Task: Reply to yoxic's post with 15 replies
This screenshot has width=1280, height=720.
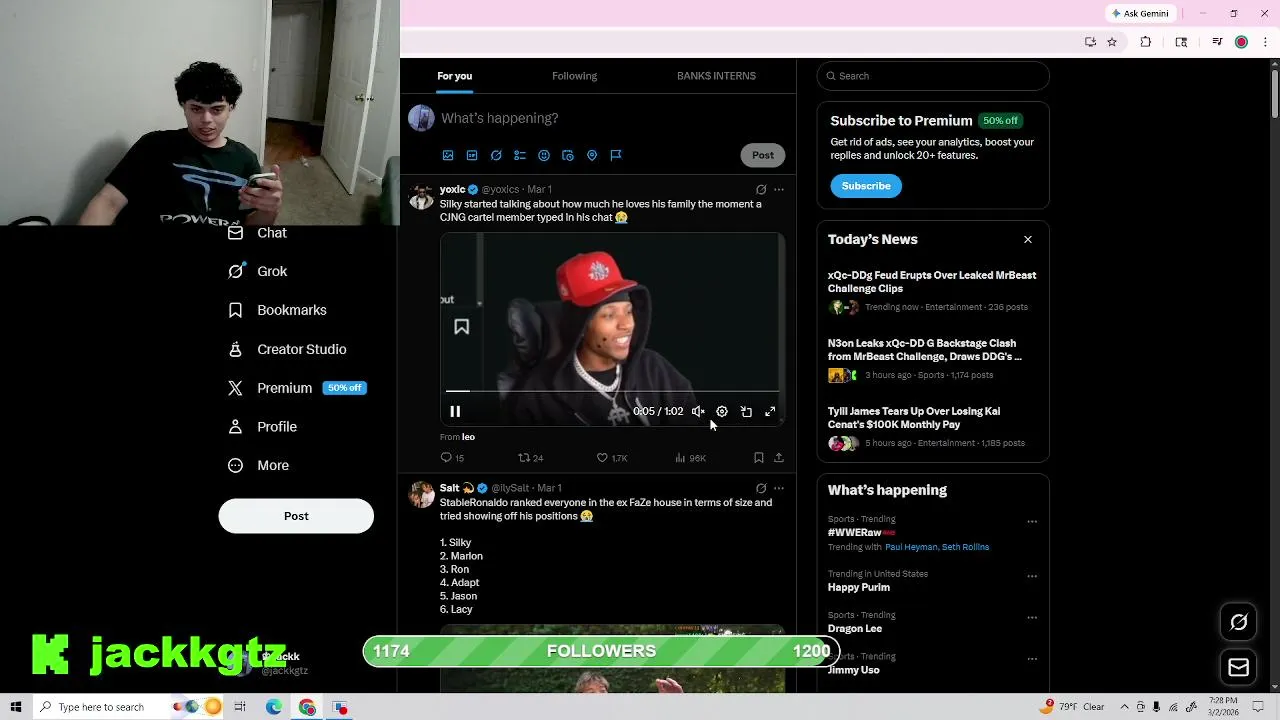Action: (x=452, y=458)
